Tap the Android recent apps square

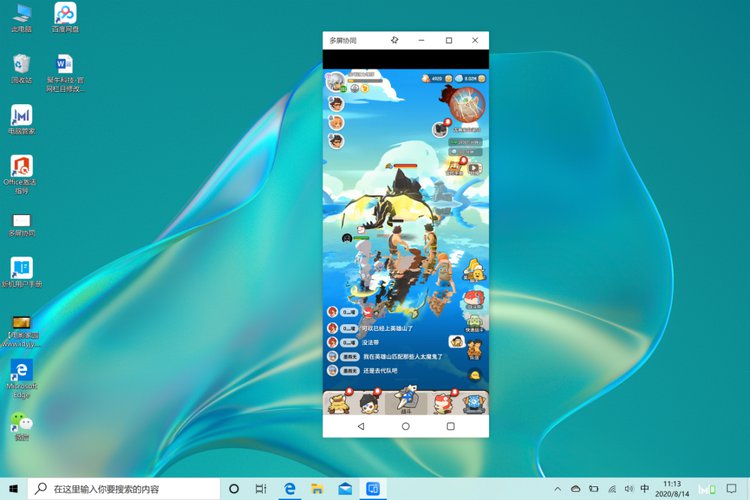pyautogui.click(x=450, y=426)
